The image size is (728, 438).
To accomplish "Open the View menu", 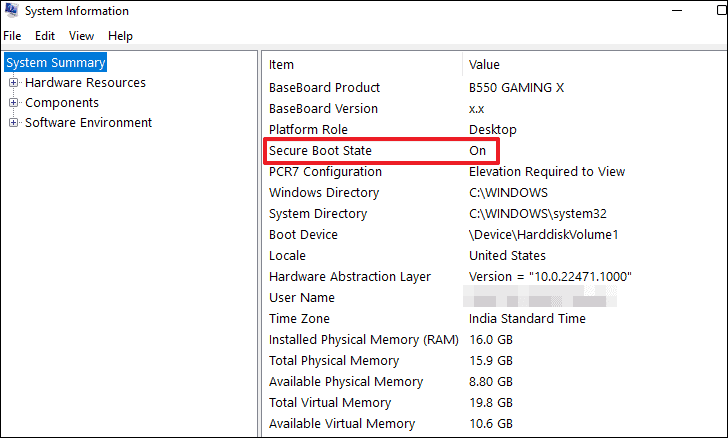I will [x=82, y=36].
